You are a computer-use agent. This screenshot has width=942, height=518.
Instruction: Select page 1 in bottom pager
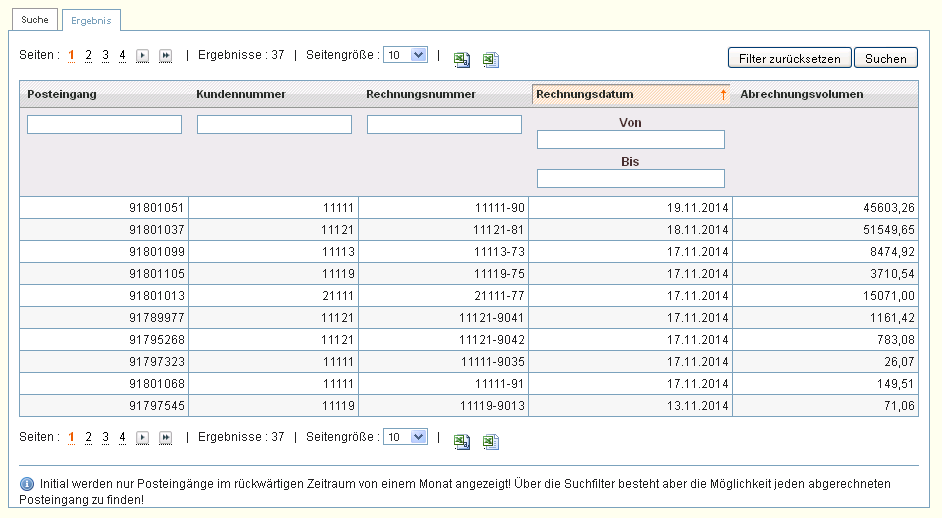coord(71,437)
